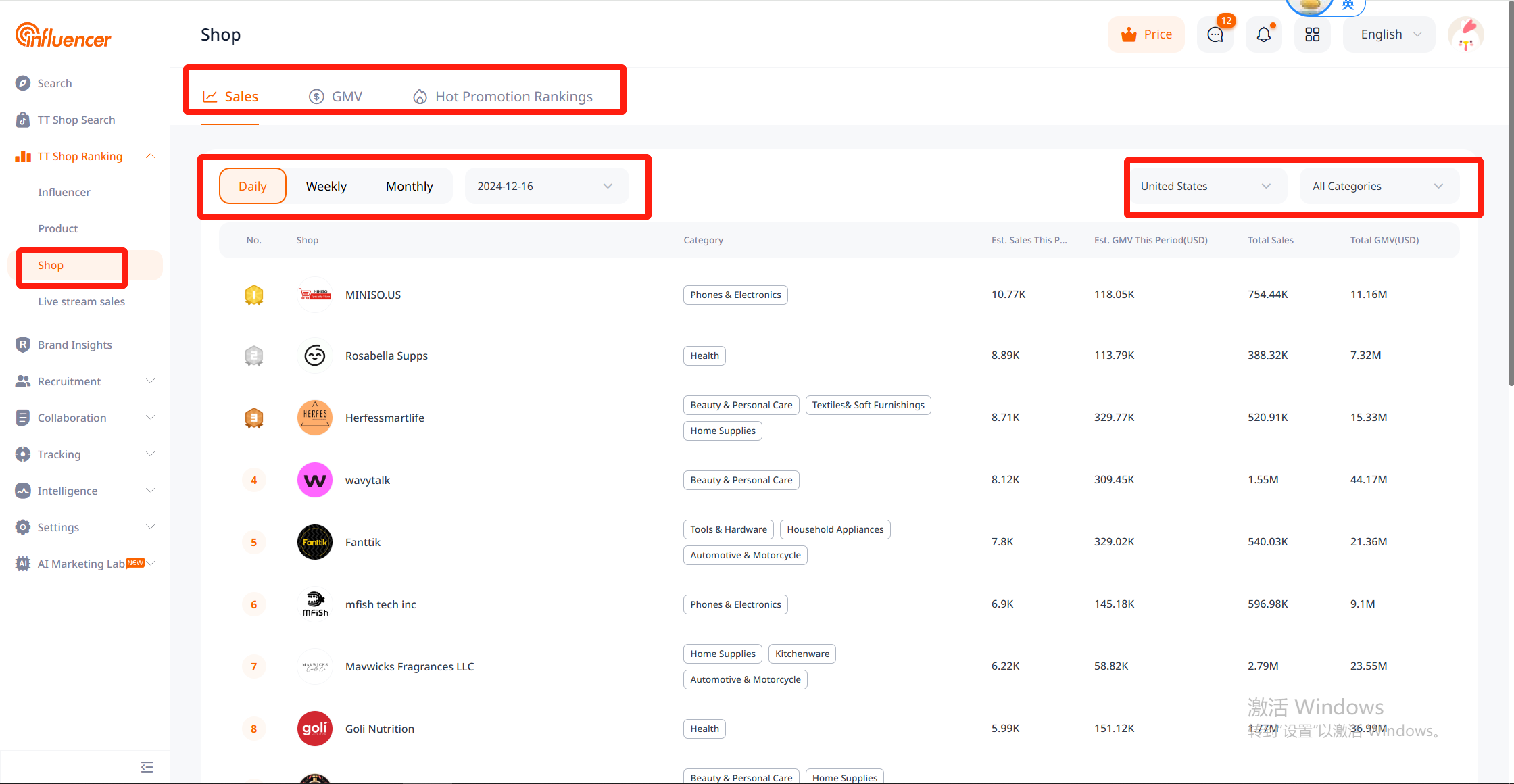This screenshot has height=784, width=1514.
Task: Click the TT Shop Search icon
Action: tap(23, 120)
